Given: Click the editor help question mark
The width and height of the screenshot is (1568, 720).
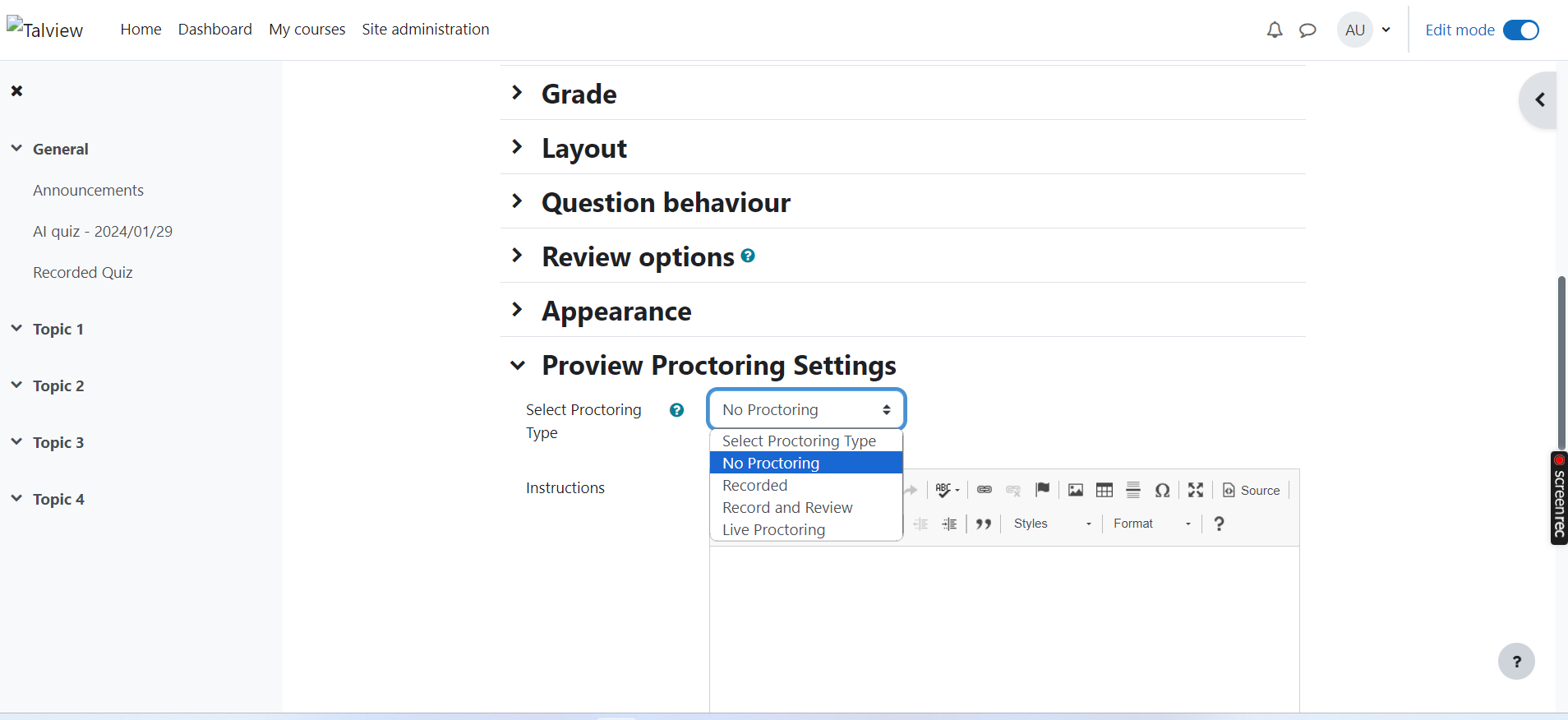Looking at the screenshot, I should point(1219,524).
